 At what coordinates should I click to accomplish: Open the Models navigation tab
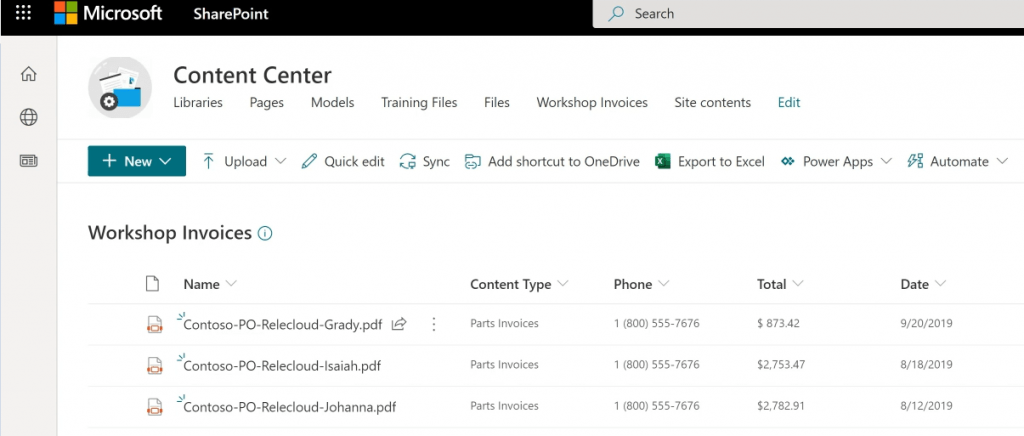click(332, 102)
